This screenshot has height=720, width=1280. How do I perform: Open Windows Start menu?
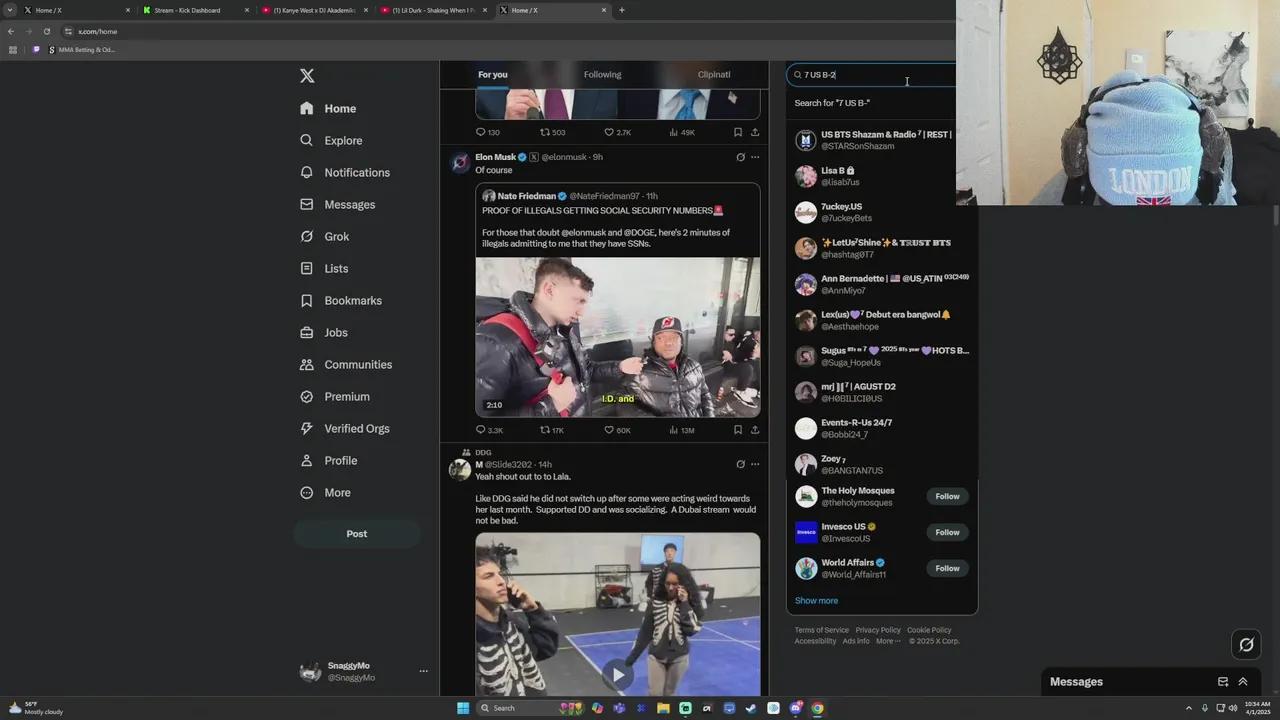point(463,708)
